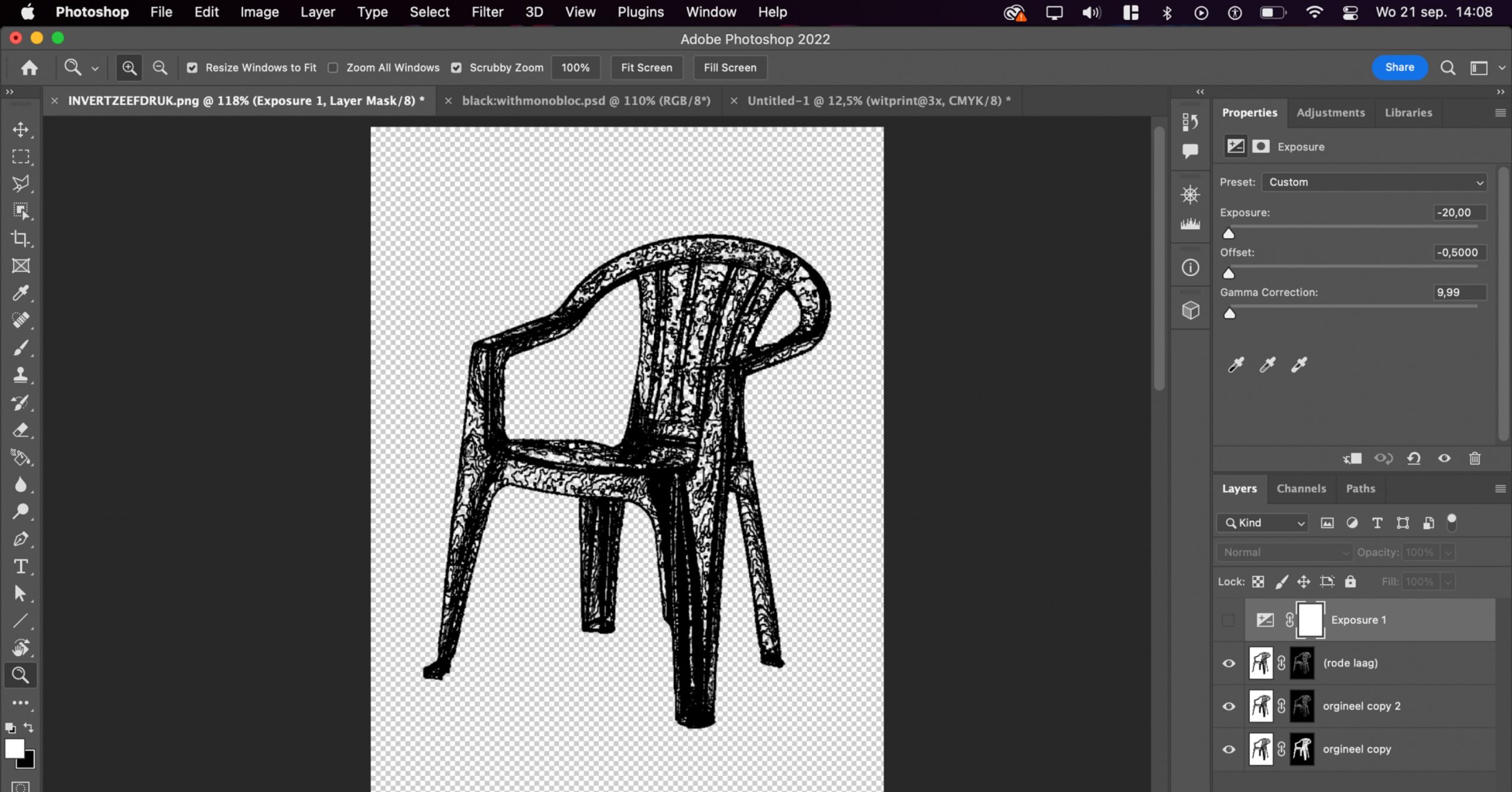Switch to the Channels tab

tap(1301, 488)
